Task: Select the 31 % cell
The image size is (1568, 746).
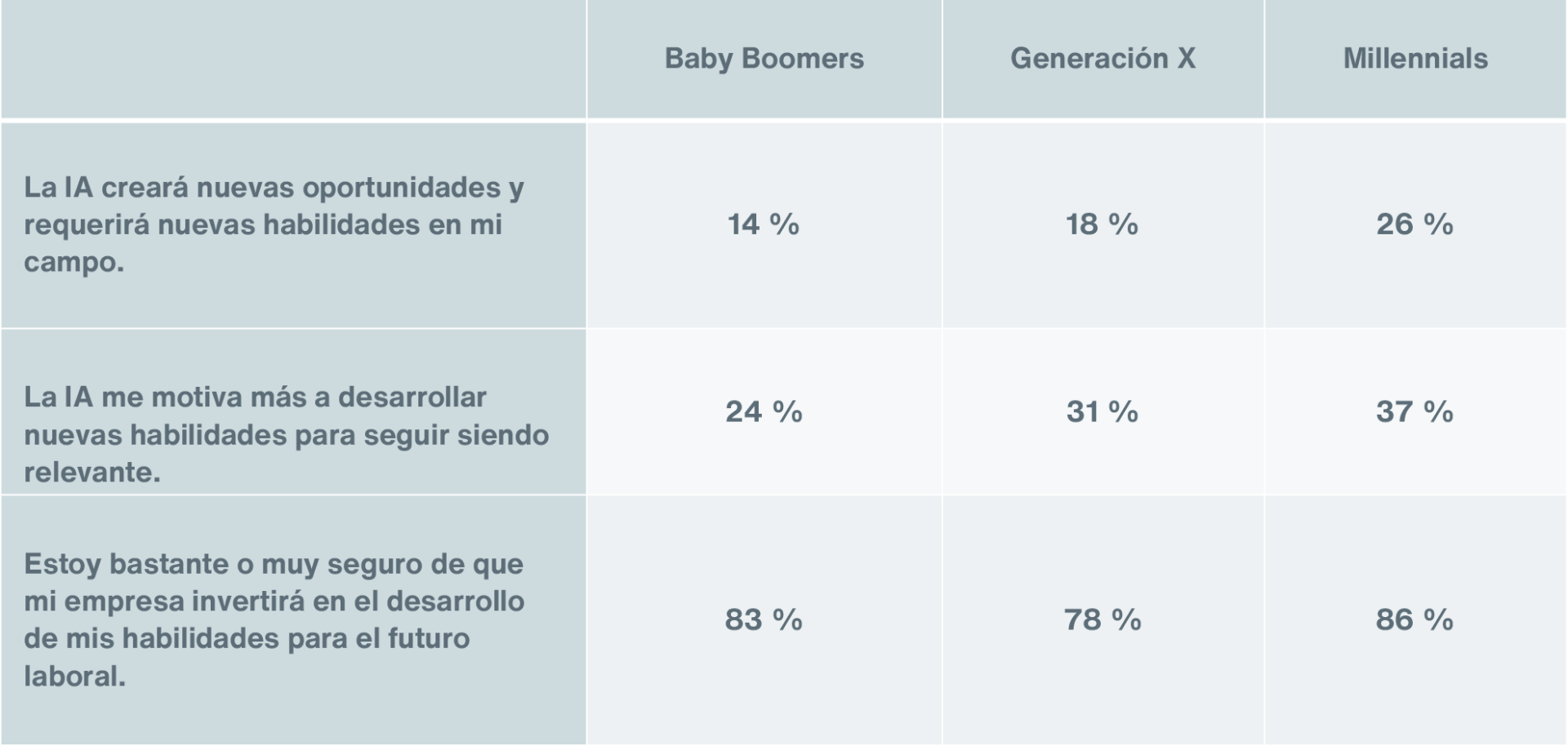Action: (x=1102, y=411)
